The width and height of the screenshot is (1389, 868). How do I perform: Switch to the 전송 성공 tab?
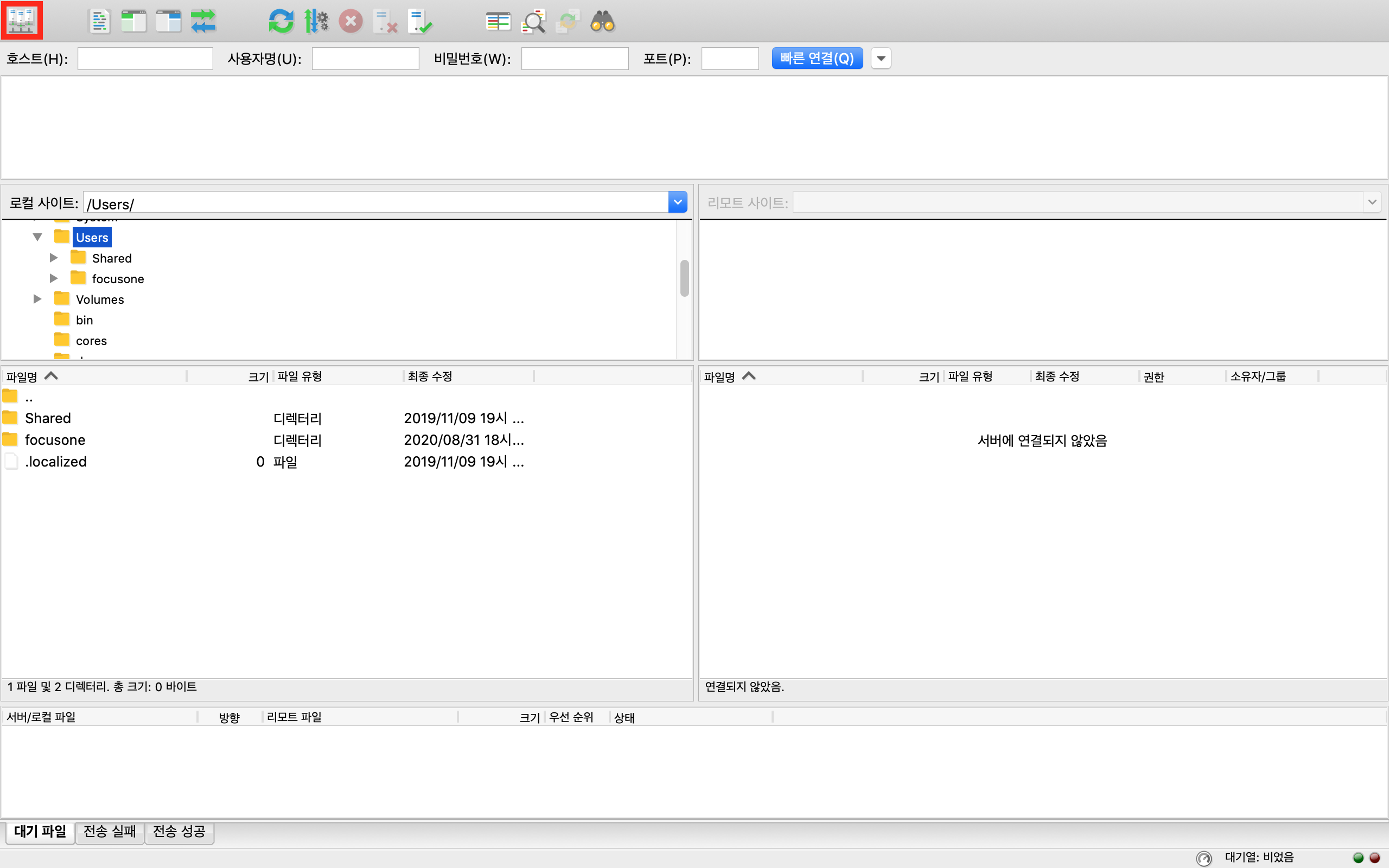(179, 831)
